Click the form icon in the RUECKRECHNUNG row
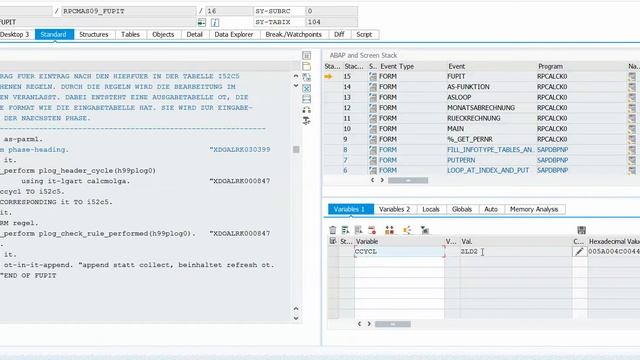Screen dimensions: 640x360 tap(373, 118)
